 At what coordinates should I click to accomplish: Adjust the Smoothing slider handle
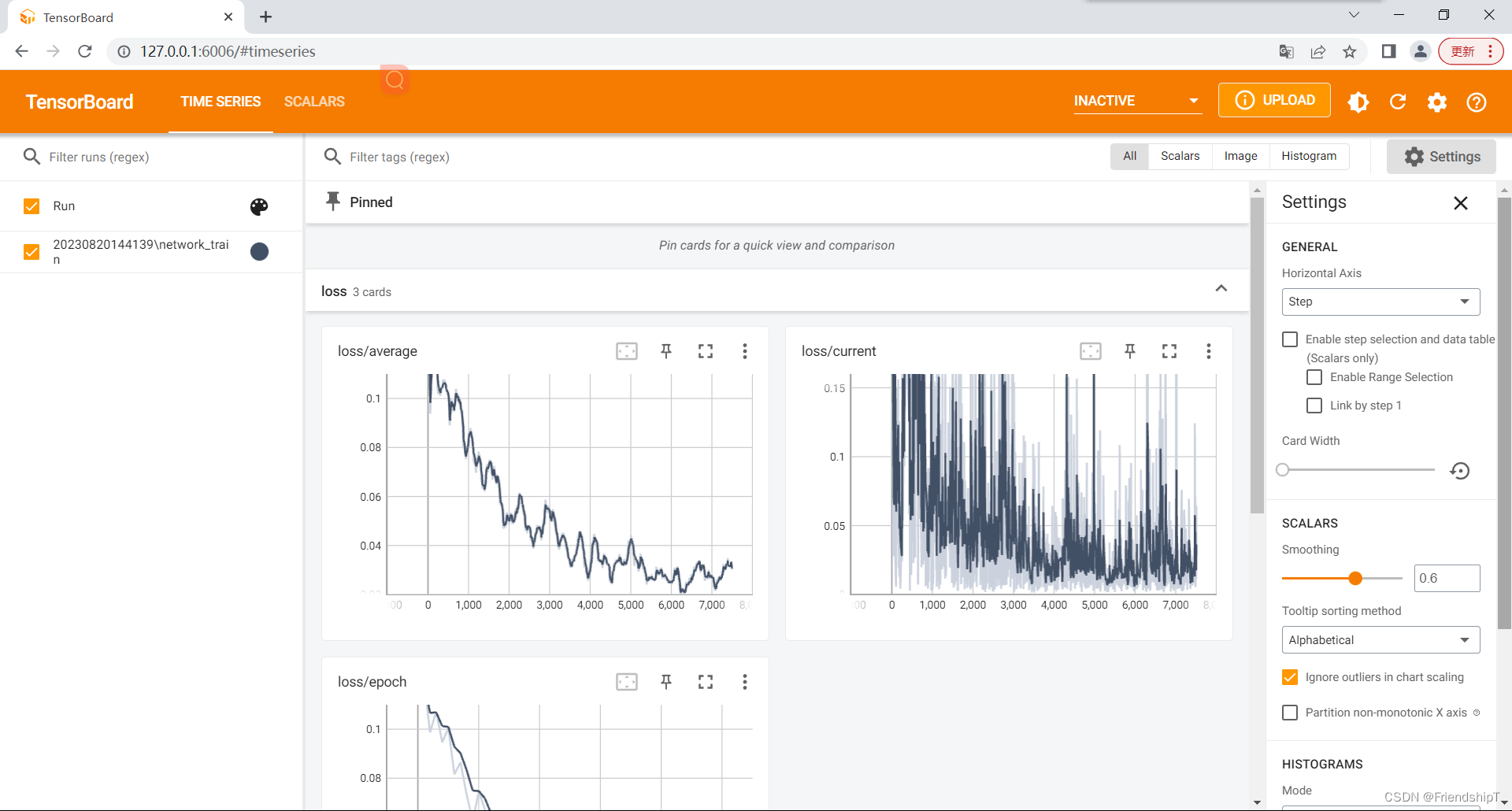coord(1355,579)
